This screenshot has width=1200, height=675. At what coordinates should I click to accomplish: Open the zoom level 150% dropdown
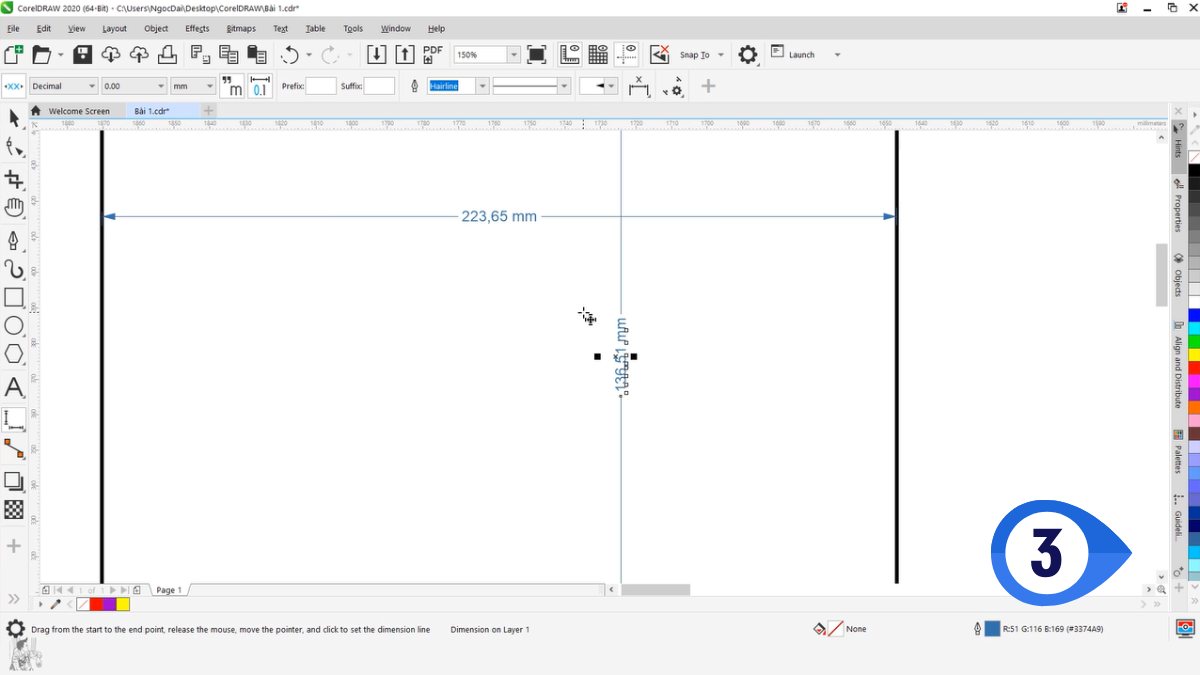[x=513, y=55]
